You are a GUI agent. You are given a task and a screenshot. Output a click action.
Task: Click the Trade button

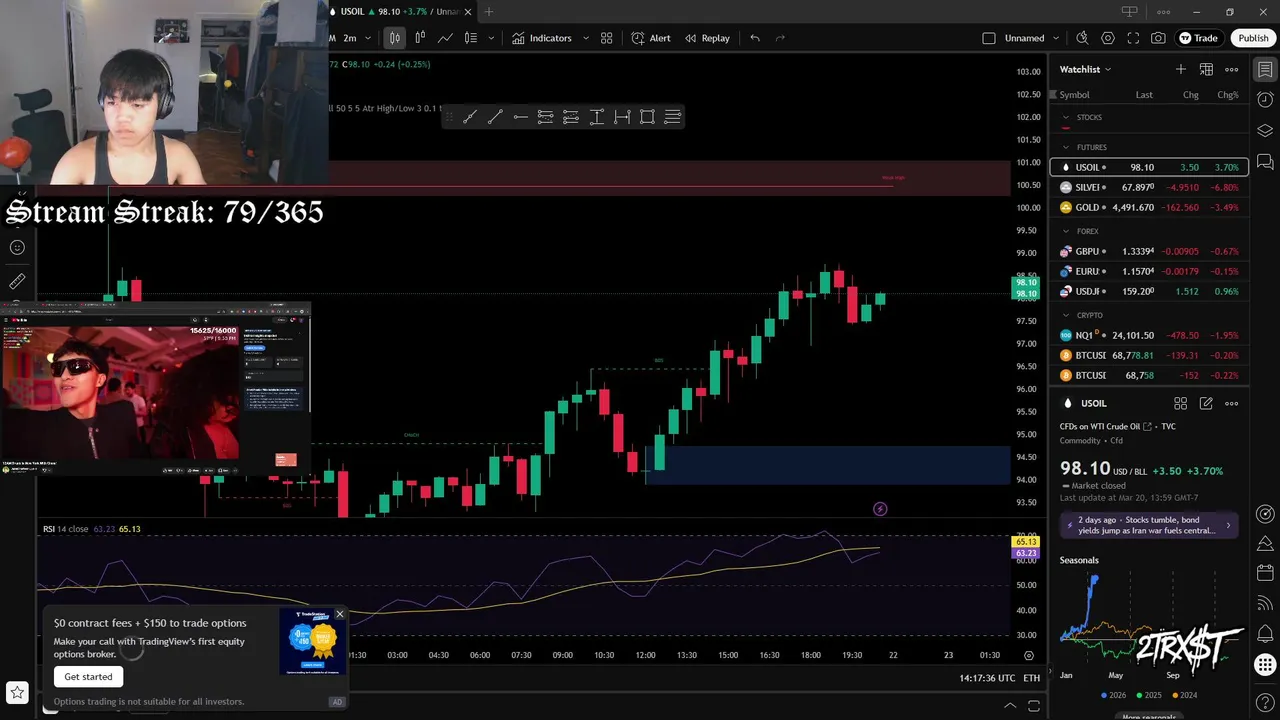pos(1198,38)
